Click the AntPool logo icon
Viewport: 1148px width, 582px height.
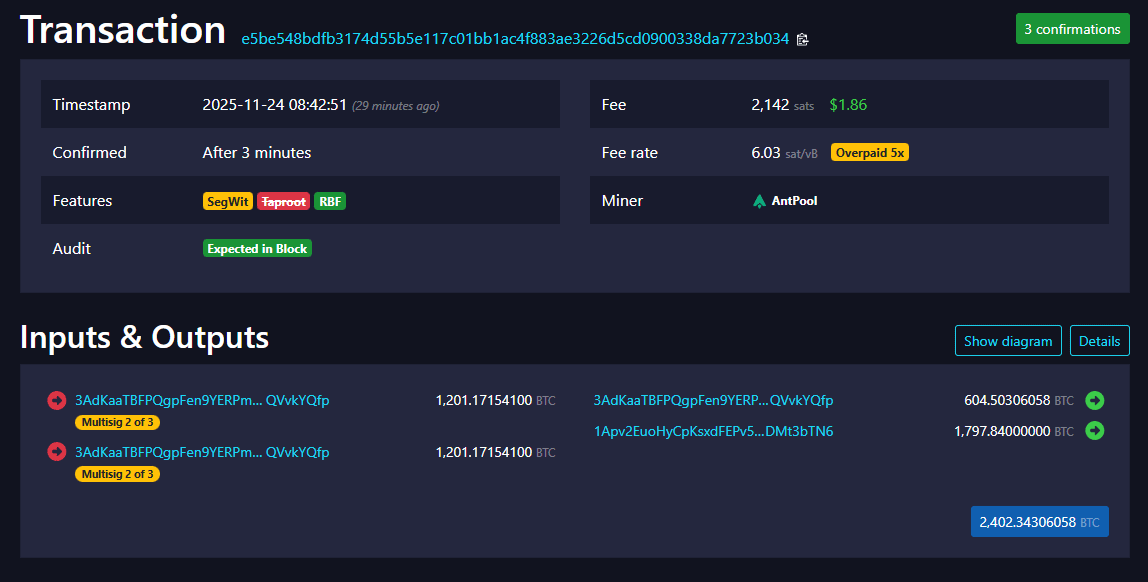click(x=759, y=201)
